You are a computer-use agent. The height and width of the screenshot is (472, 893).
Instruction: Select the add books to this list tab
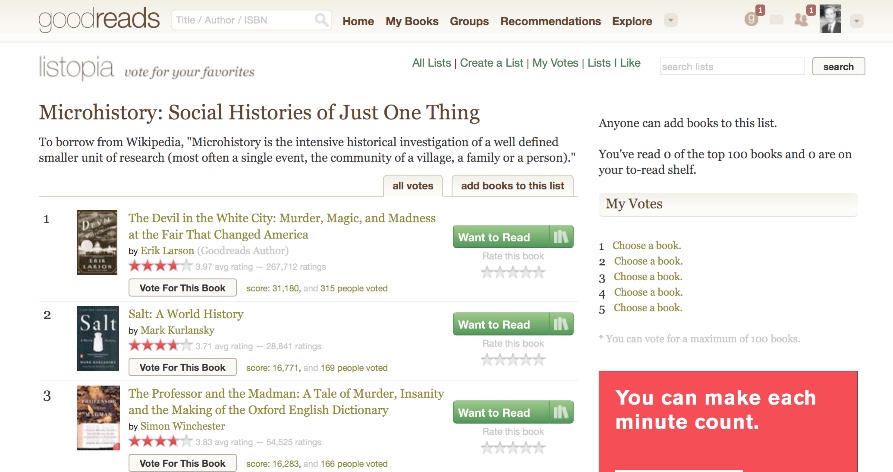[513, 186]
